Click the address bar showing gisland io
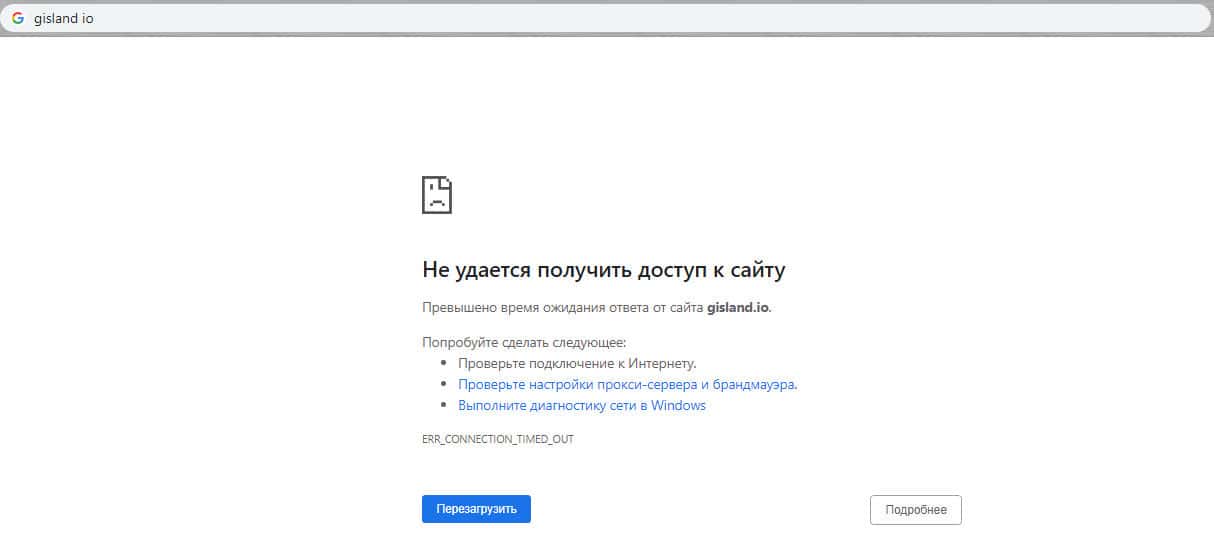 pos(606,18)
